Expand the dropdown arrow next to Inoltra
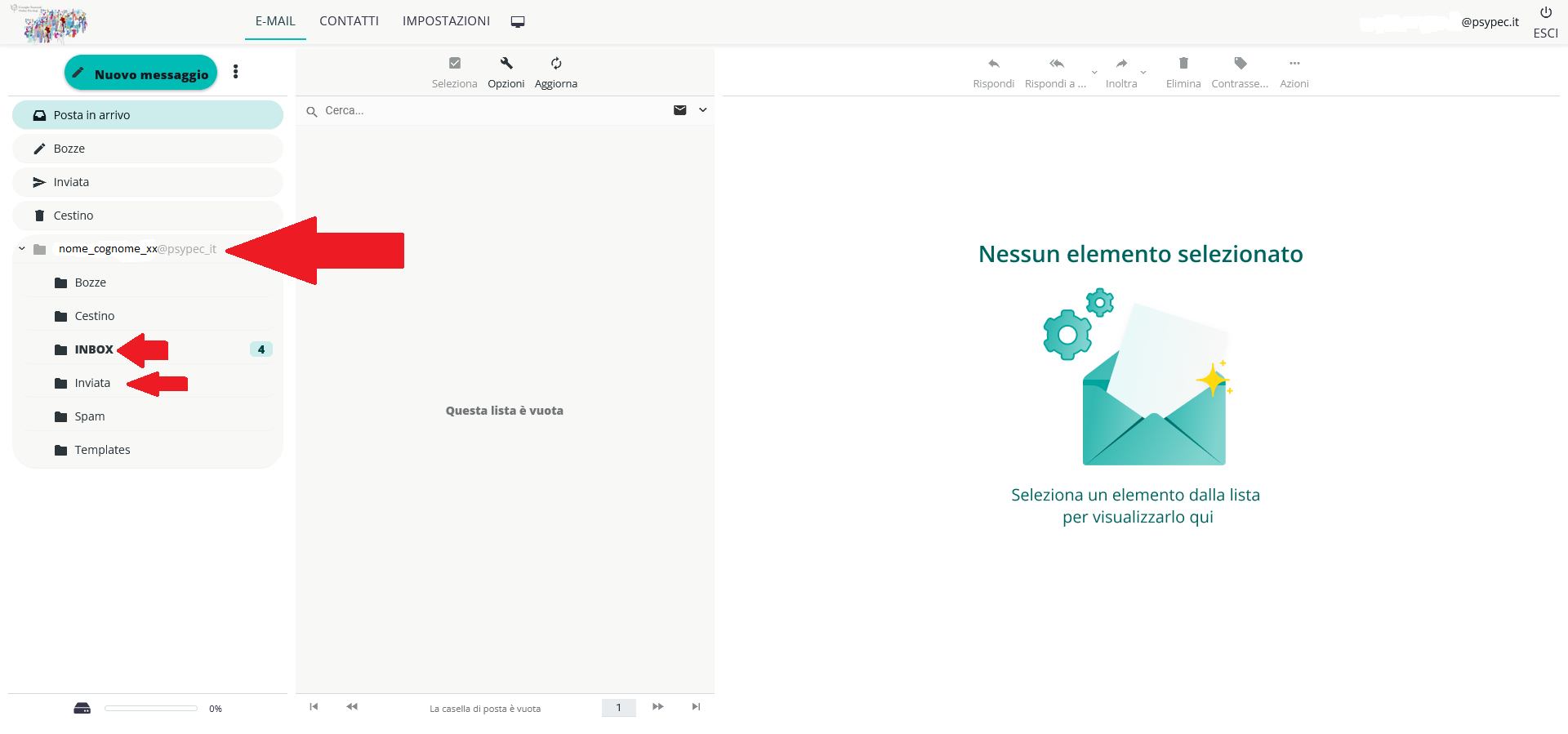Image resolution: width=1568 pixels, height=734 pixels. click(x=1143, y=73)
